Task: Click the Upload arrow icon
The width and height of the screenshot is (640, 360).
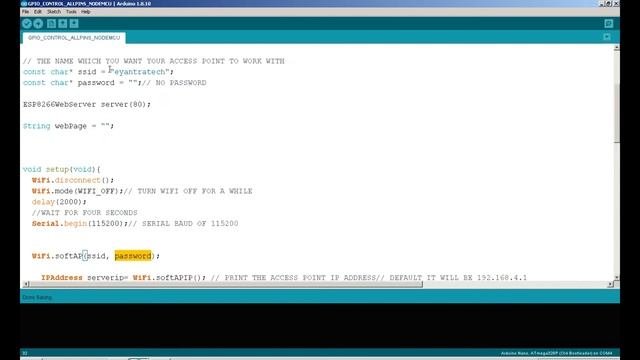Action: (38, 24)
